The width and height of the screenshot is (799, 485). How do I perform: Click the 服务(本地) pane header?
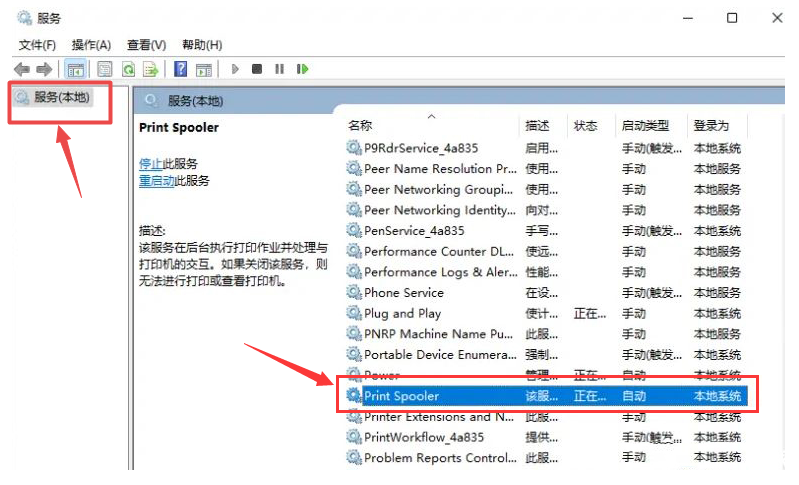(195, 101)
